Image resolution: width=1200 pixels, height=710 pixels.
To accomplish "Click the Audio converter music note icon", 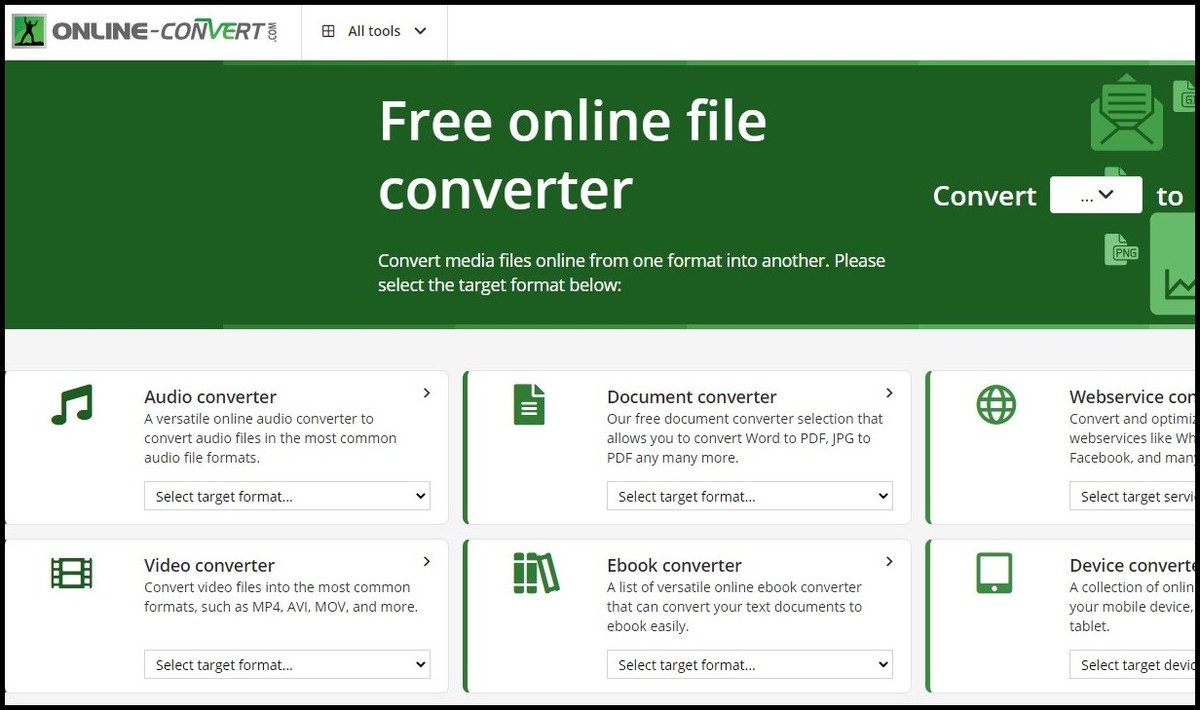I will point(71,404).
